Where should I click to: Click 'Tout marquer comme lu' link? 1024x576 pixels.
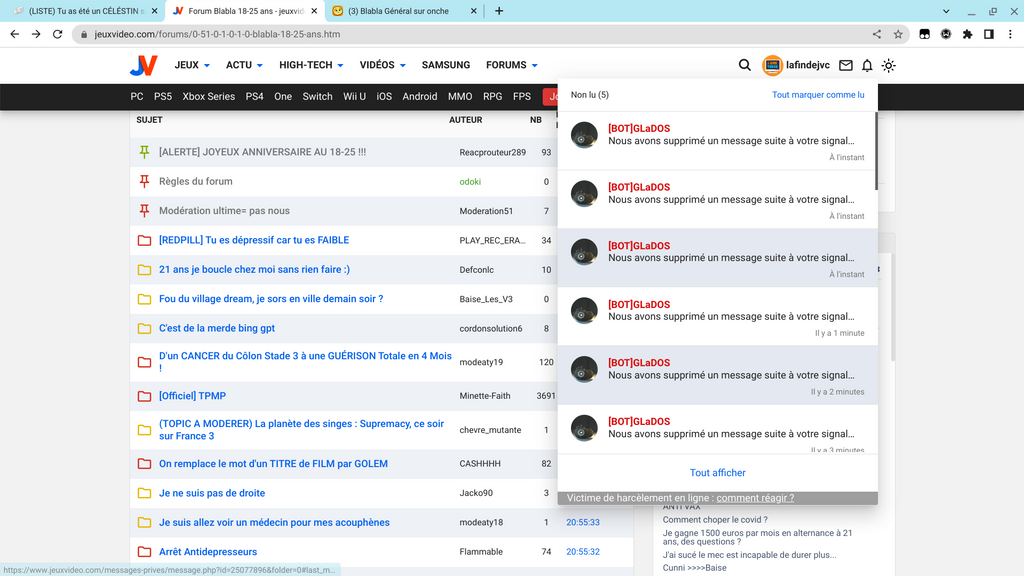click(x=818, y=95)
